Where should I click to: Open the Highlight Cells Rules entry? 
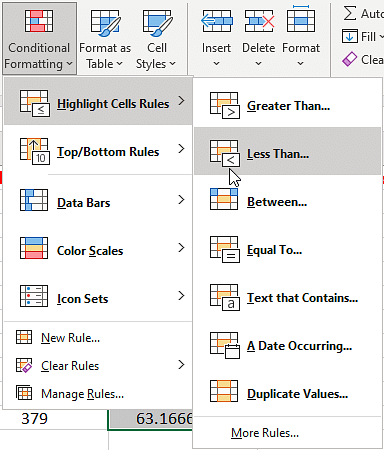click(98, 101)
